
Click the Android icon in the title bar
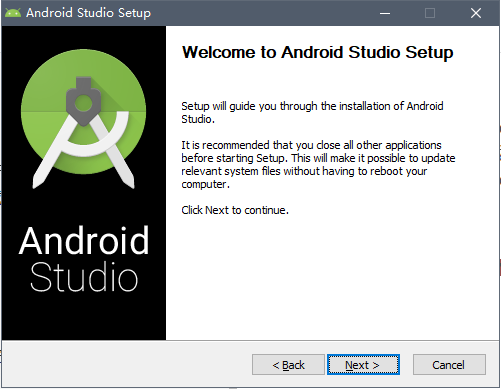pyautogui.click(x=13, y=13)
